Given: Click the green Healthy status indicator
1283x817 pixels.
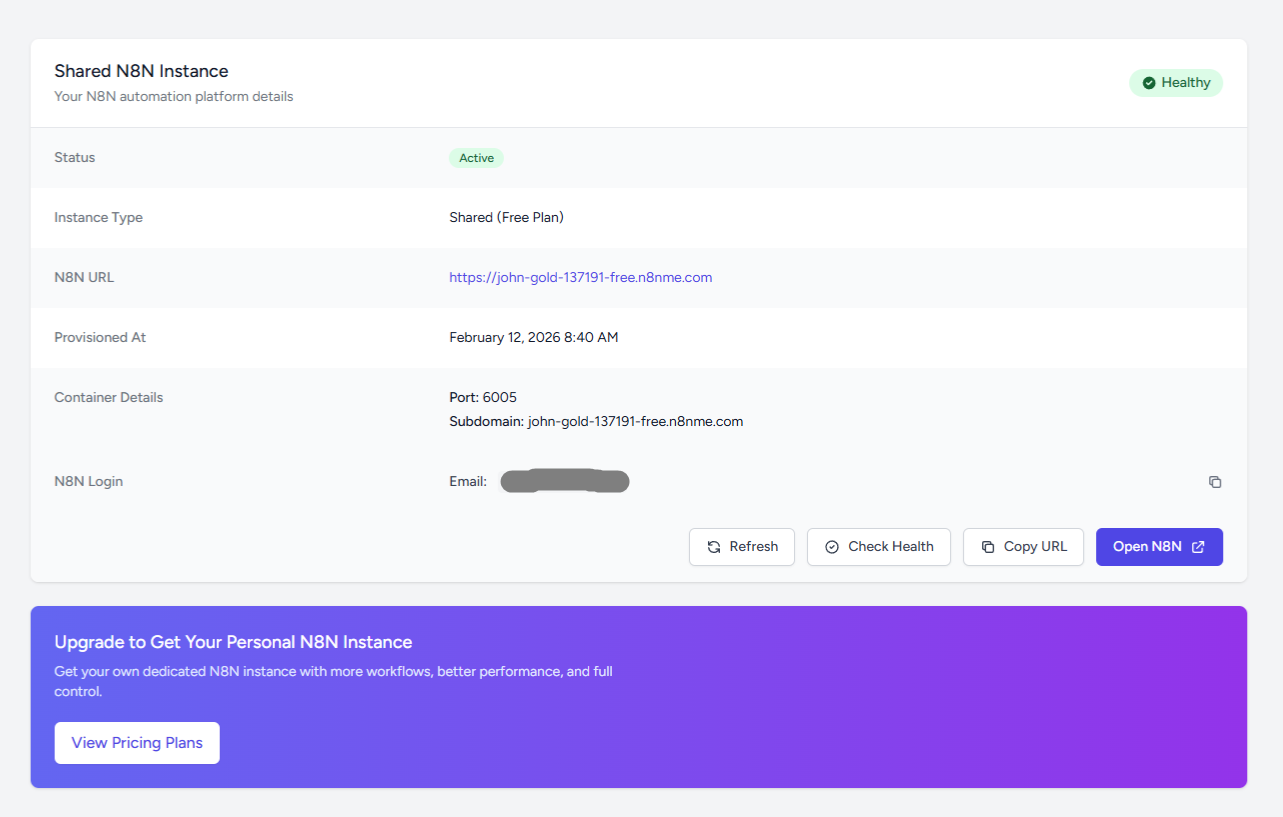Looking at the screenshot, I should 1176,83.
